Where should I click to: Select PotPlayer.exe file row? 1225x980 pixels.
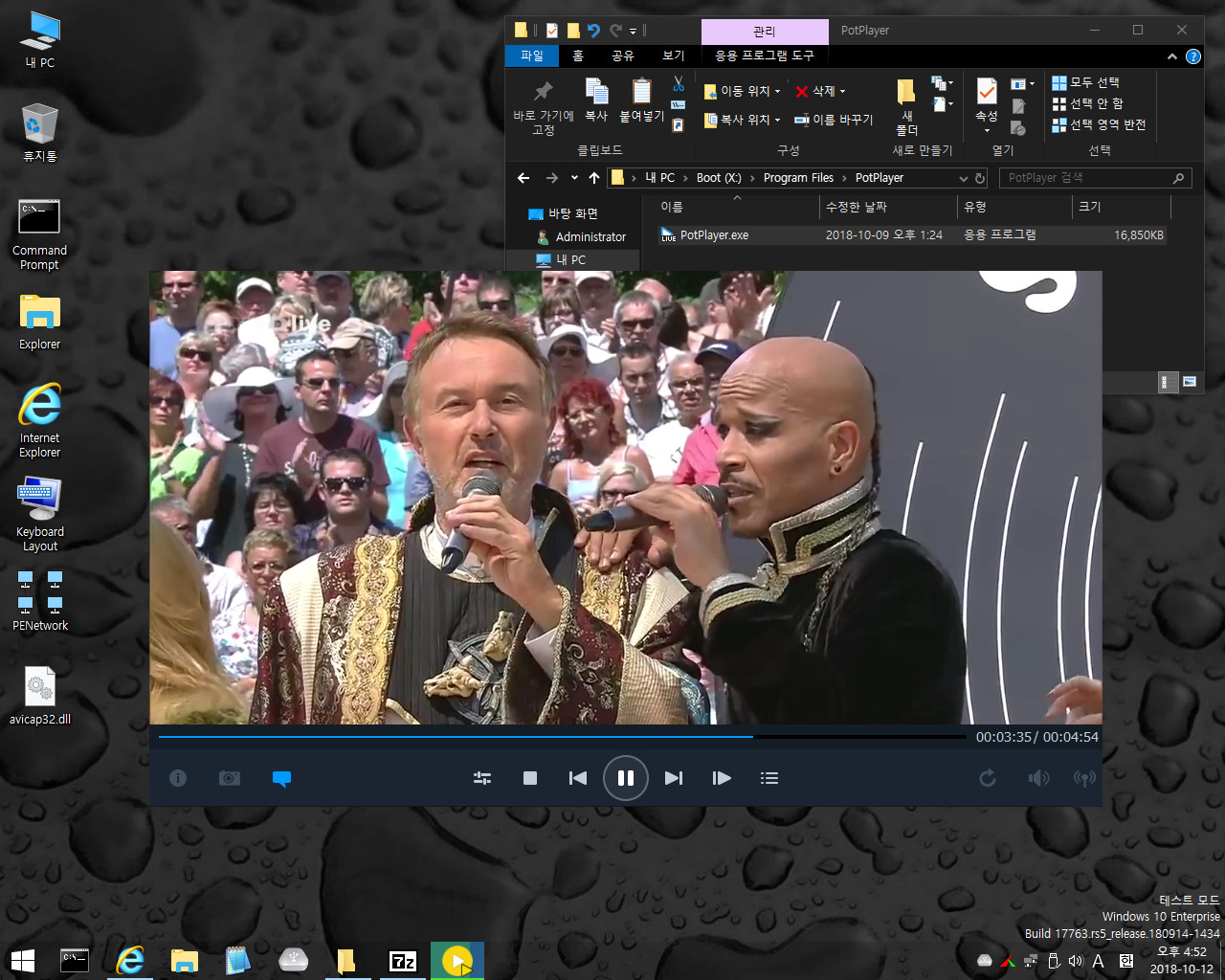912,234
